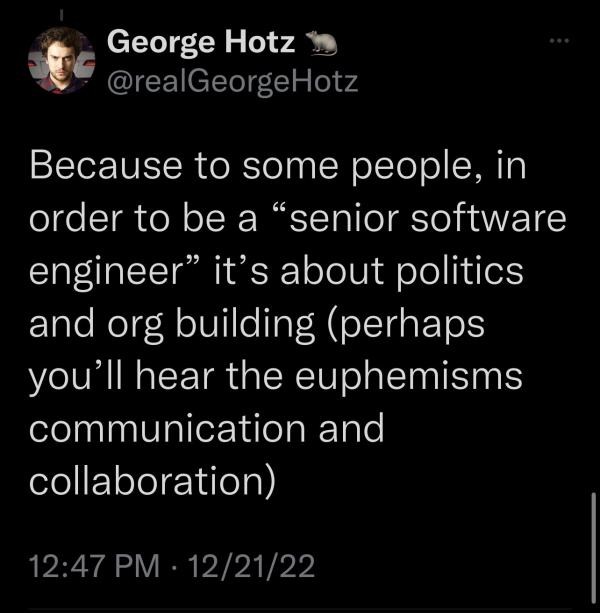Open the George Hotz display name link
This screenshot has height=613, width=600.
(201, 42)
